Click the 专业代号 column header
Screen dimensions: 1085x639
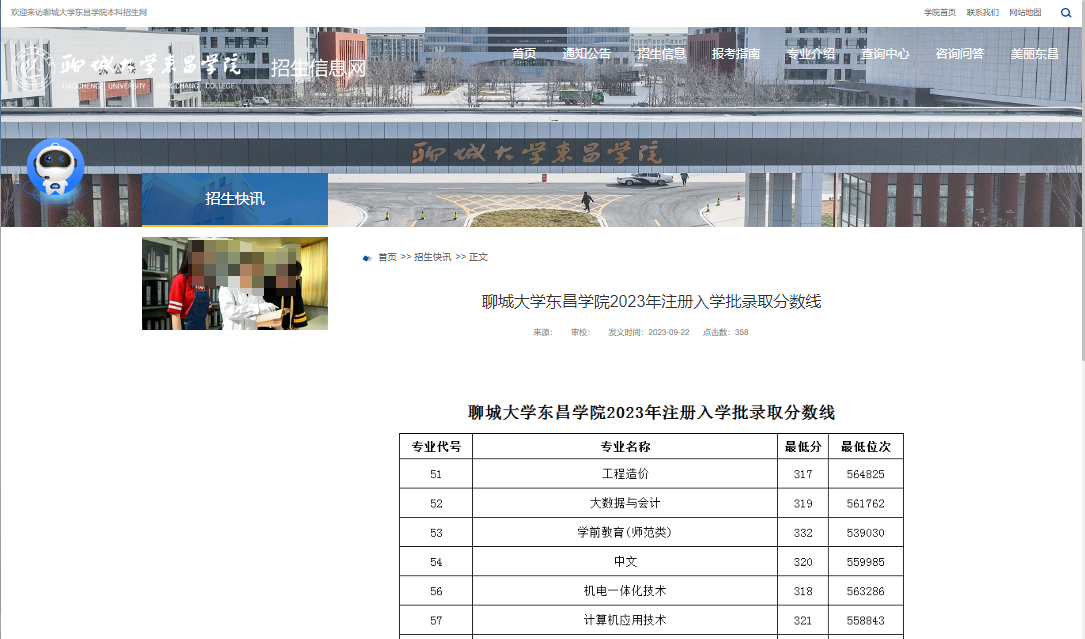tap(436, 447)
